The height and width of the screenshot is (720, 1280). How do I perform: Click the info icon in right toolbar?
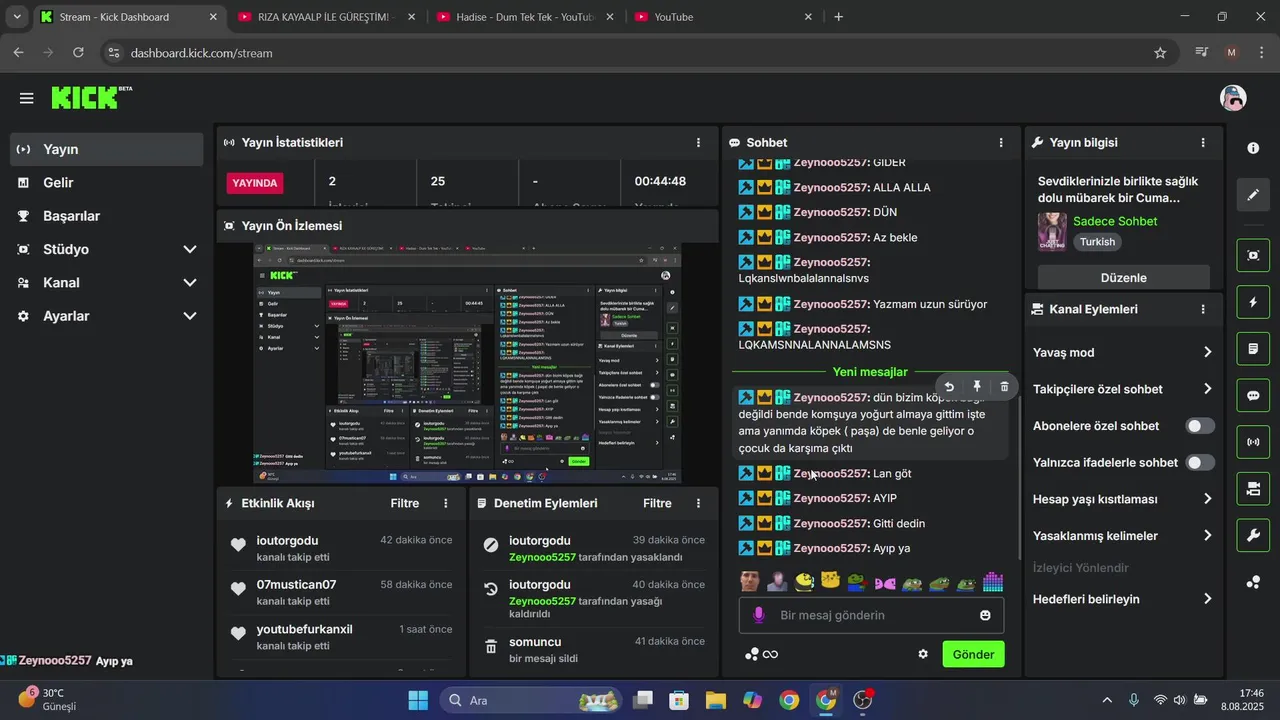point(1253,148)
